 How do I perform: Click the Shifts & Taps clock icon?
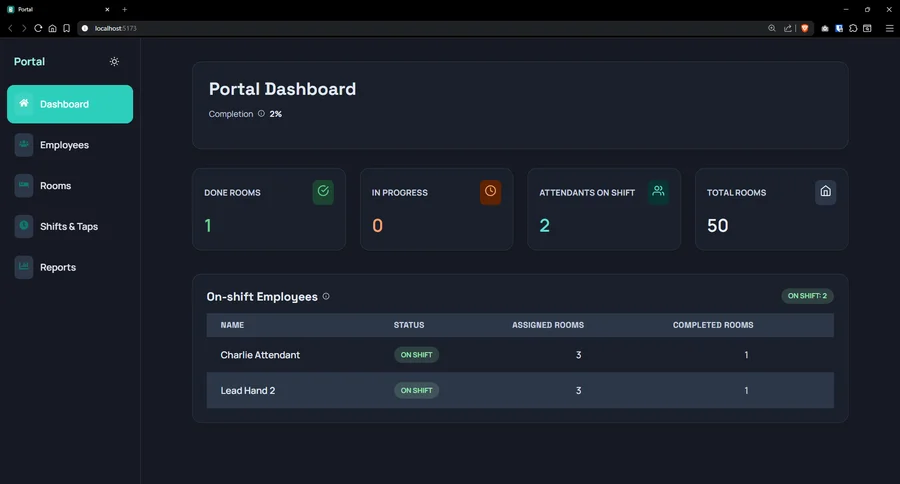click(x=24, y=226)
